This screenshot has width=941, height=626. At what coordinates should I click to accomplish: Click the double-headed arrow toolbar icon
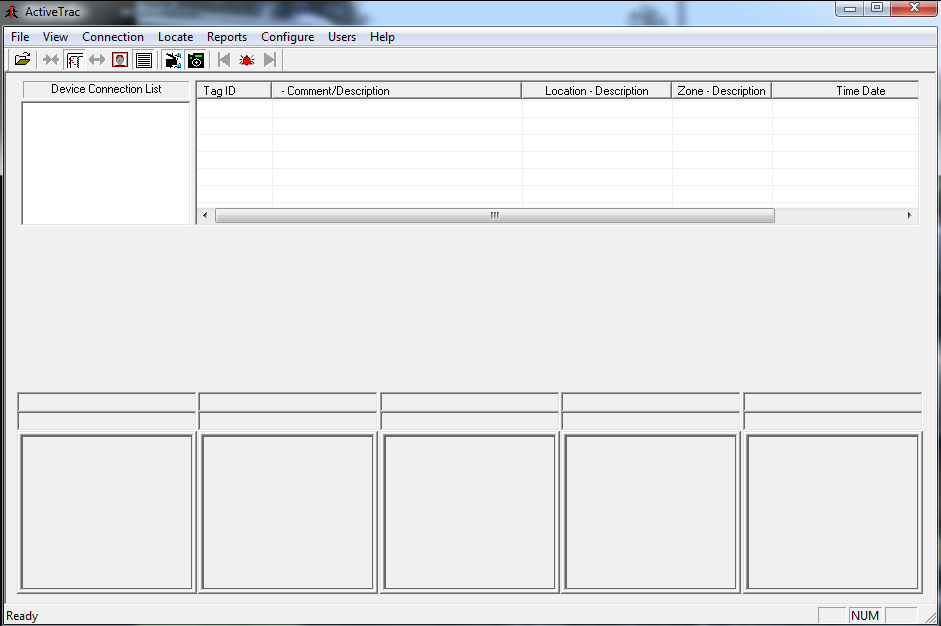click(x=97, y=59)
